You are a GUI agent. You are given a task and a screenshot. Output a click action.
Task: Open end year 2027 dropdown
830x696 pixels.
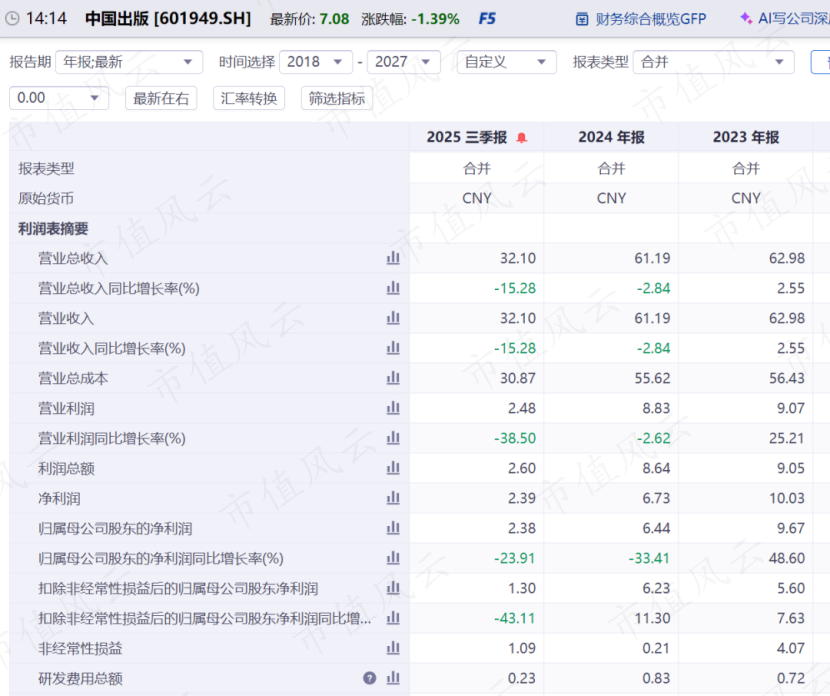(x=403, y=62)
